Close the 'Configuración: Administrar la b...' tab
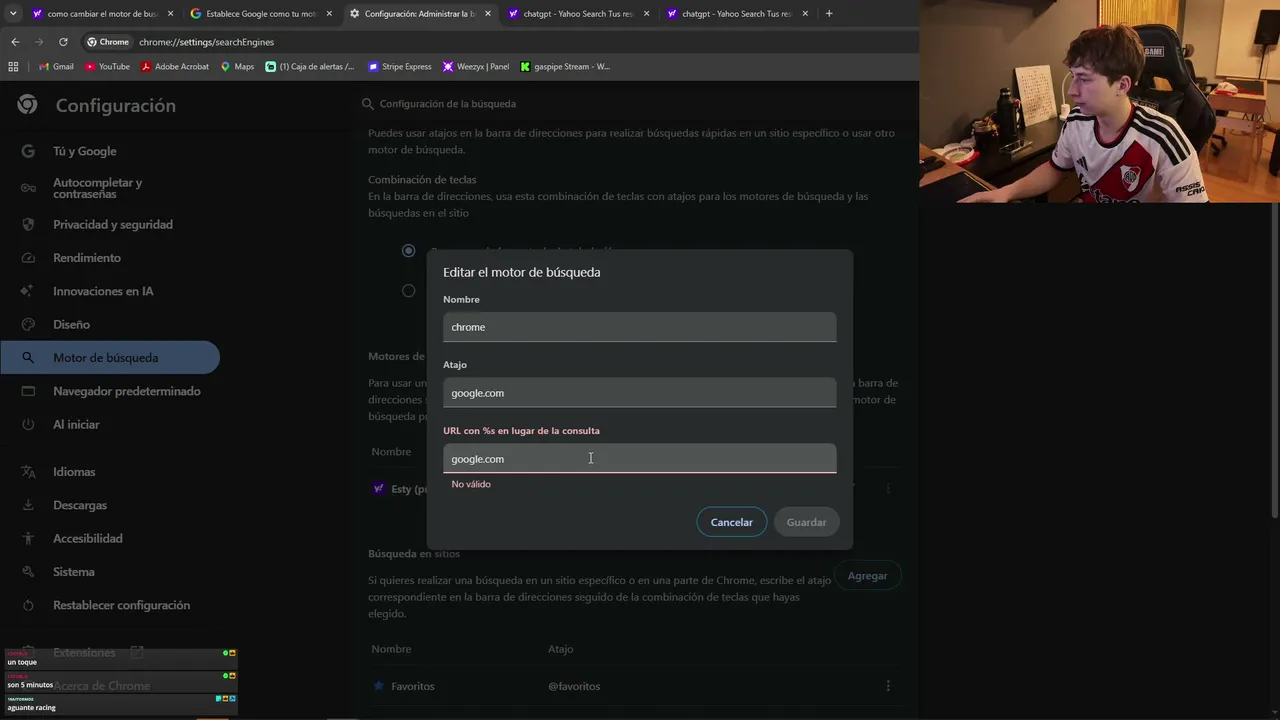The height and width of the screenshot is (720, 1280). tap(488, 14)
